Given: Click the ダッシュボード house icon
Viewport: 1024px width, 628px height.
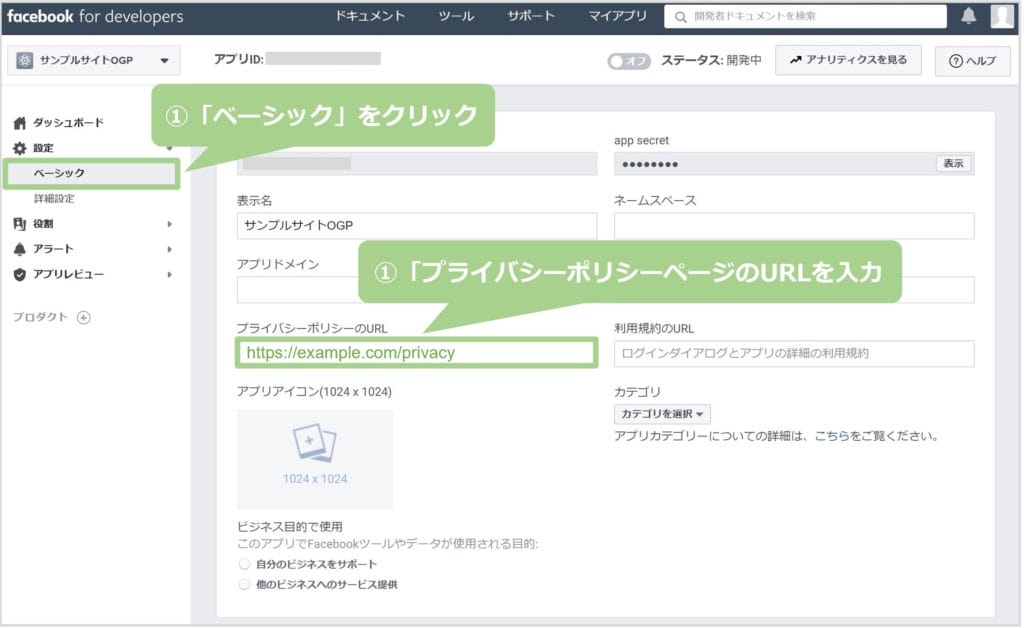Looking at the screenshot, I should pos(20,123).
